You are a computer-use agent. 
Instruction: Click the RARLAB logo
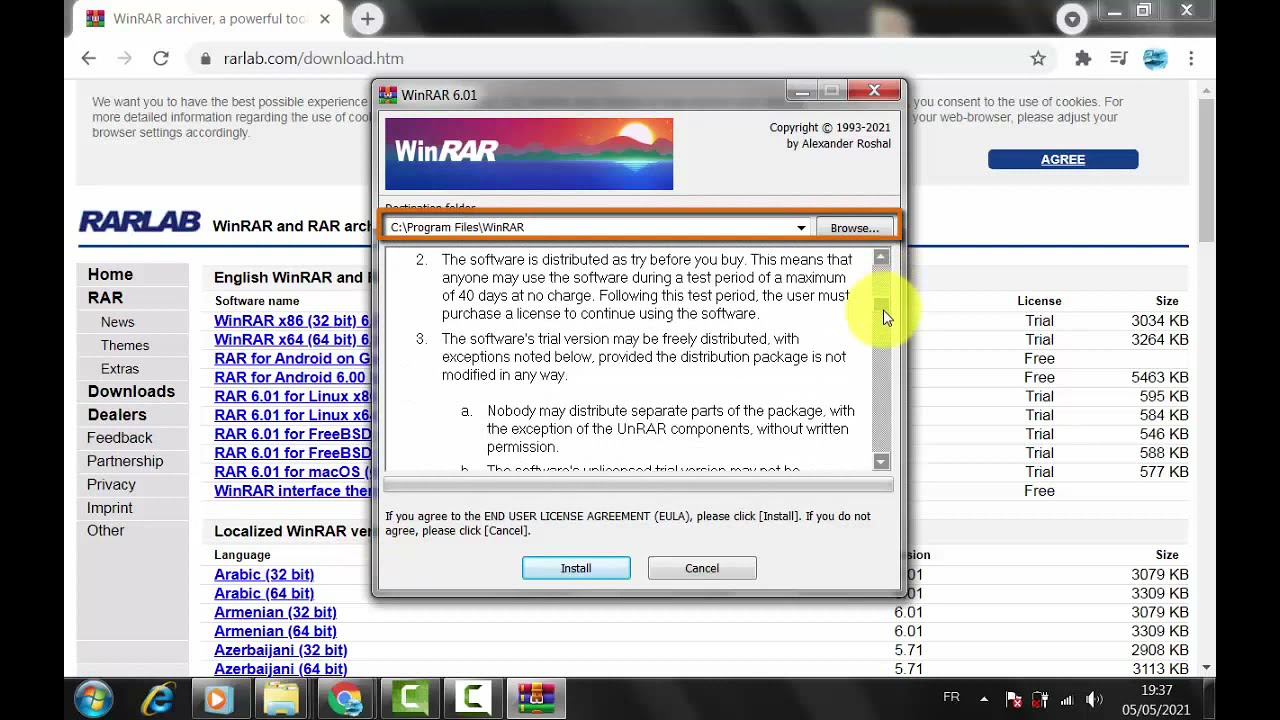(140, 222)
